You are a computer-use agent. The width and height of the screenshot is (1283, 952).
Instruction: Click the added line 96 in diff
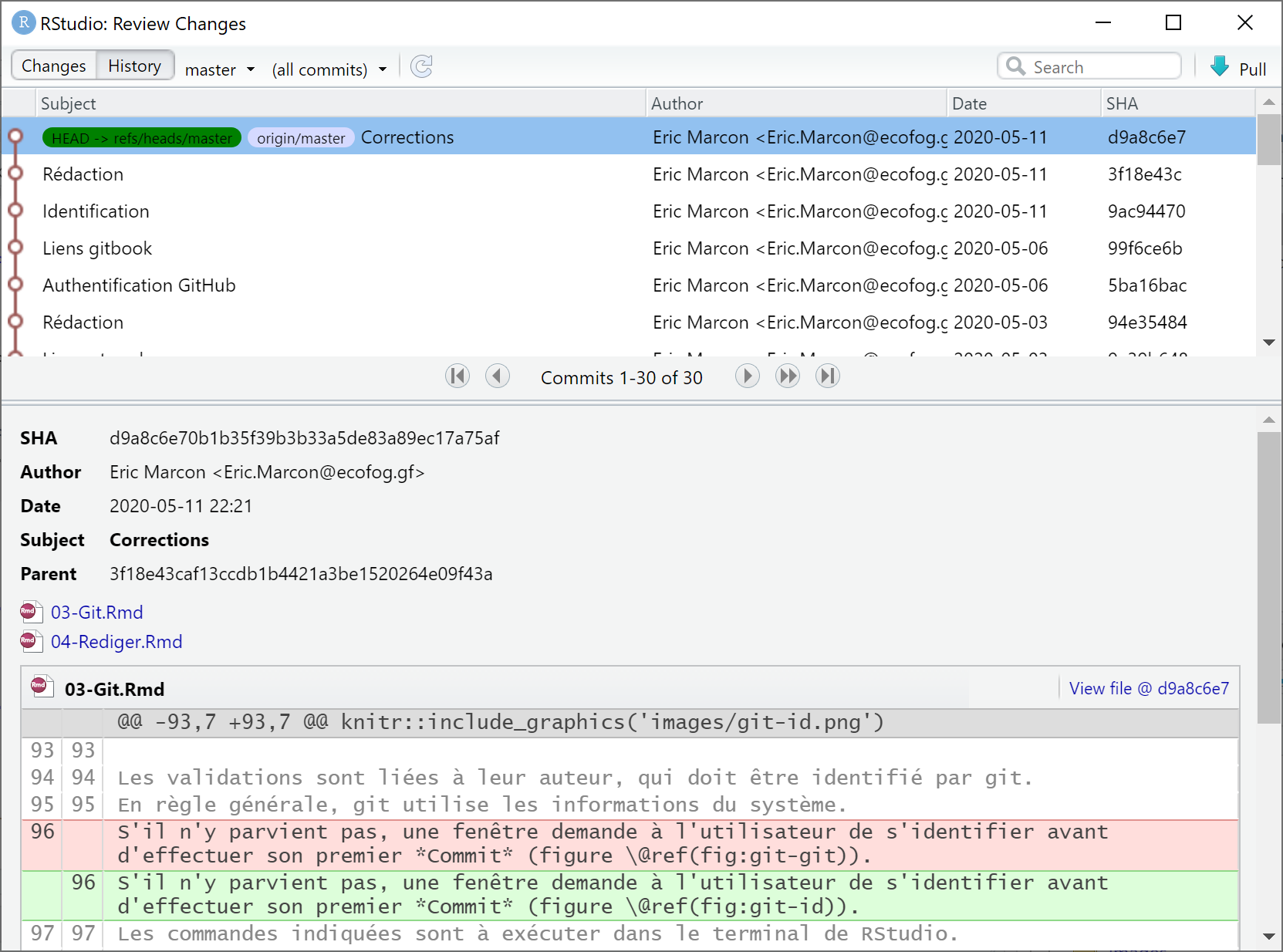(630, 895)
